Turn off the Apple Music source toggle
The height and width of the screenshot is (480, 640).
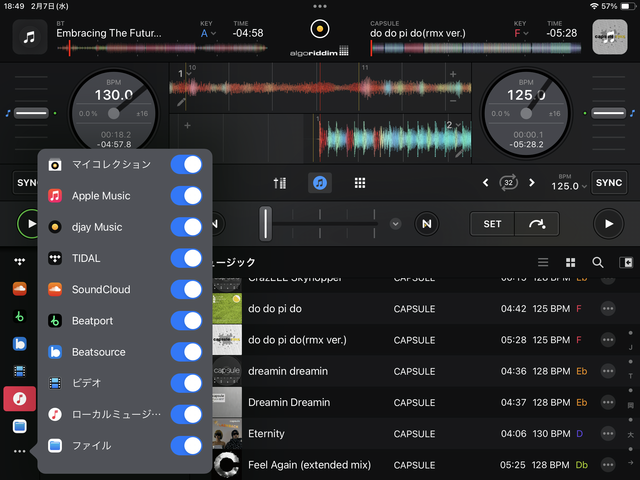pos(186,196)
